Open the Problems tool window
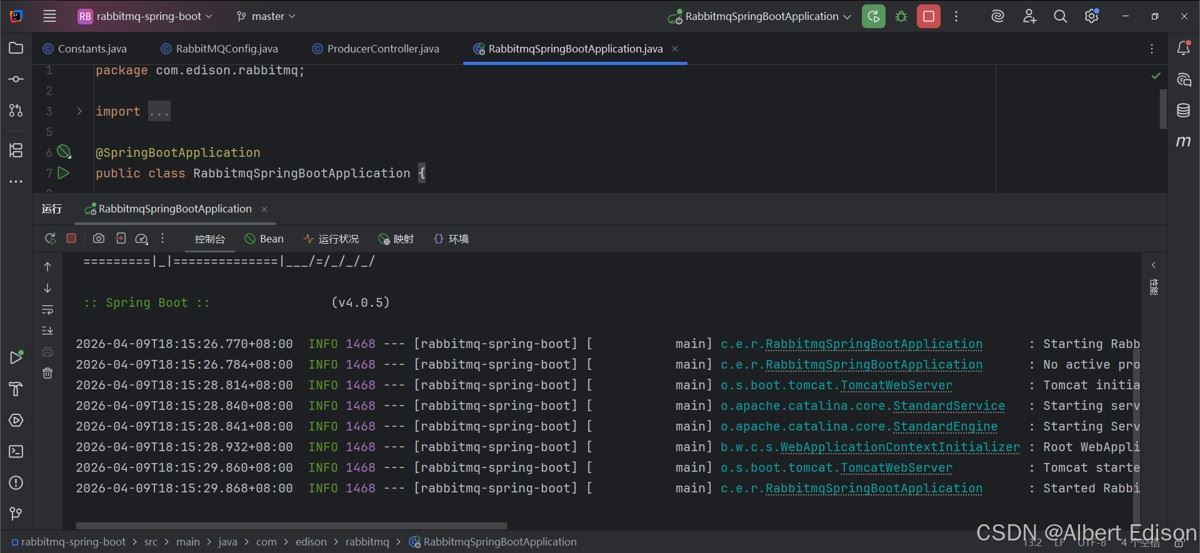 (x=16, y=482)
